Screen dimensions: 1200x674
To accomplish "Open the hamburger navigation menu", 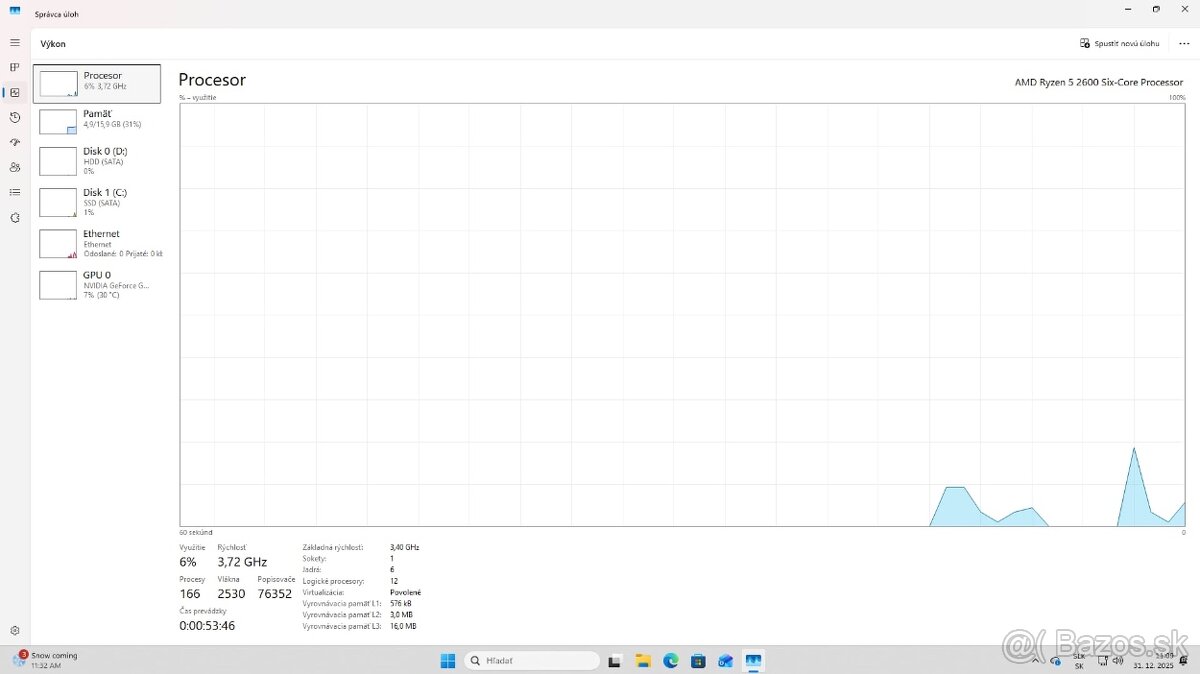I will pos(15,43).
